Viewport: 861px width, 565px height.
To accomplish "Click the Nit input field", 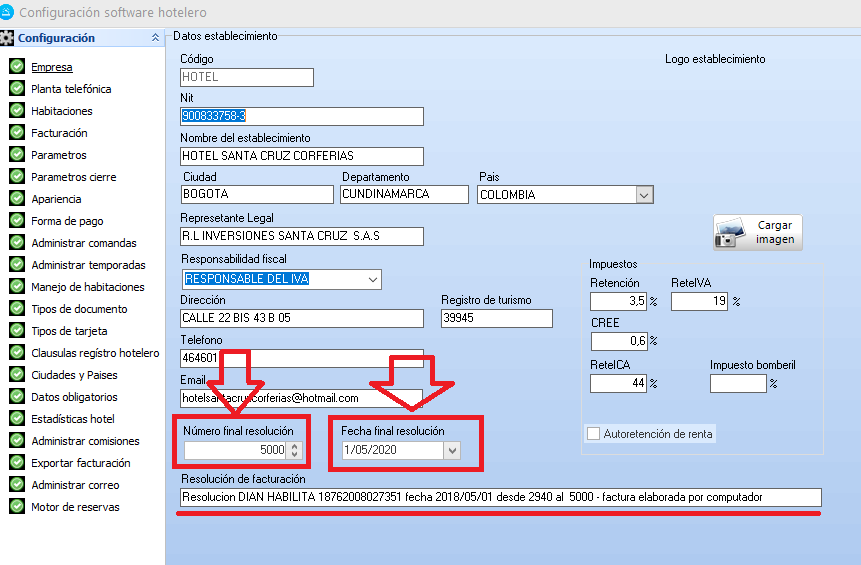I will [301, 116].
